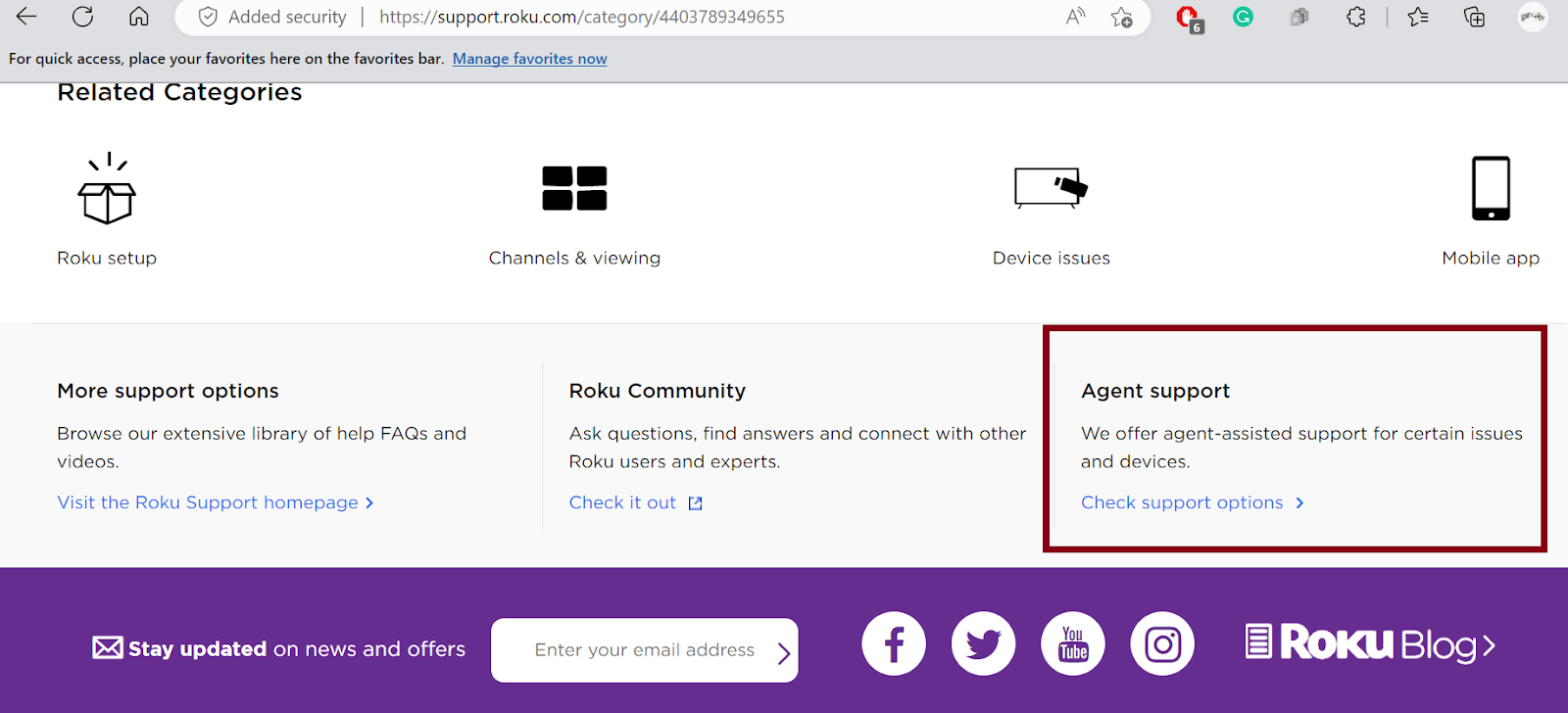Click the envelope icon beside Stay updated

[108, 647]
